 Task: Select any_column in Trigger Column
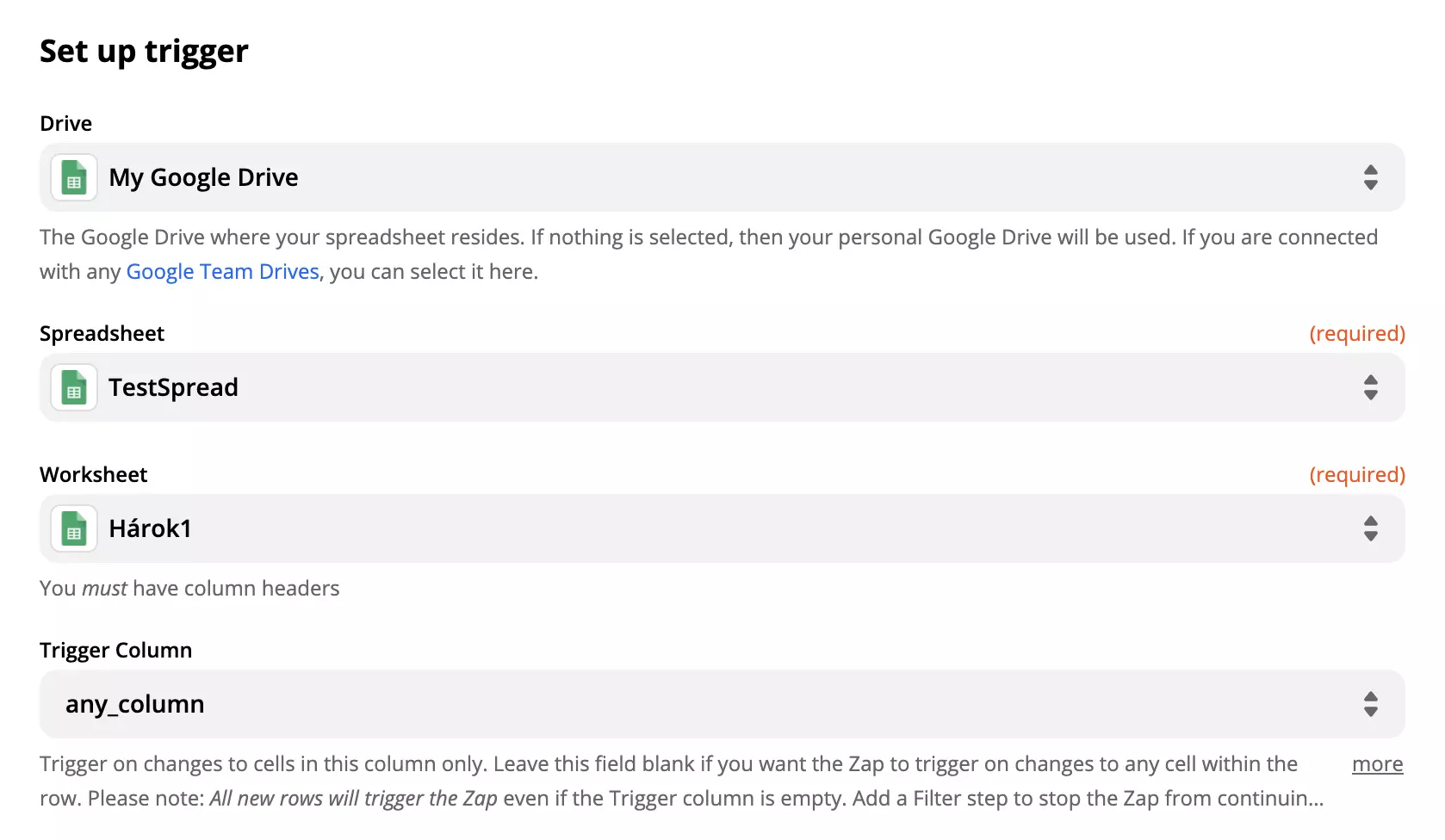click(135, 704)
